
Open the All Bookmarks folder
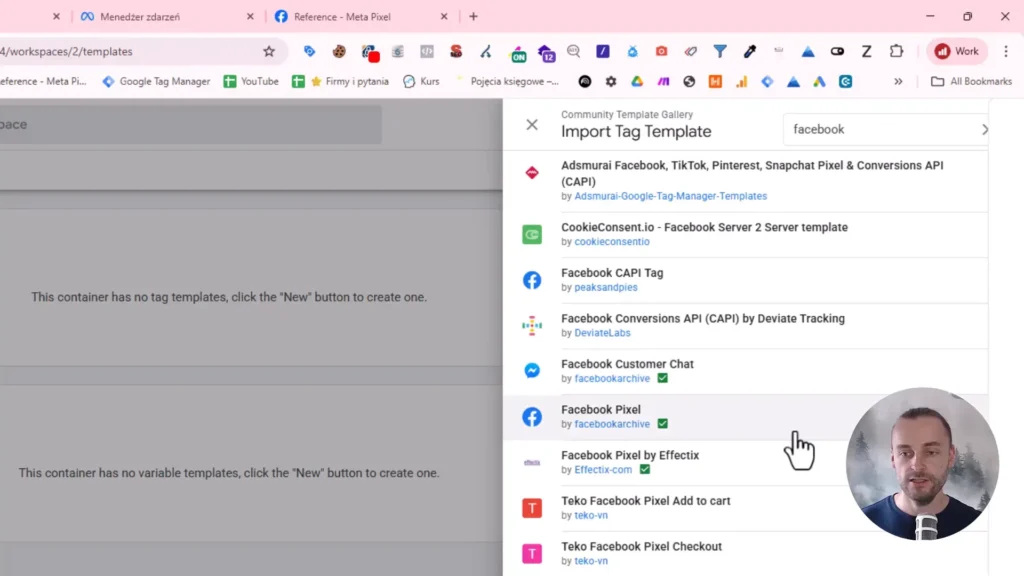972,82
